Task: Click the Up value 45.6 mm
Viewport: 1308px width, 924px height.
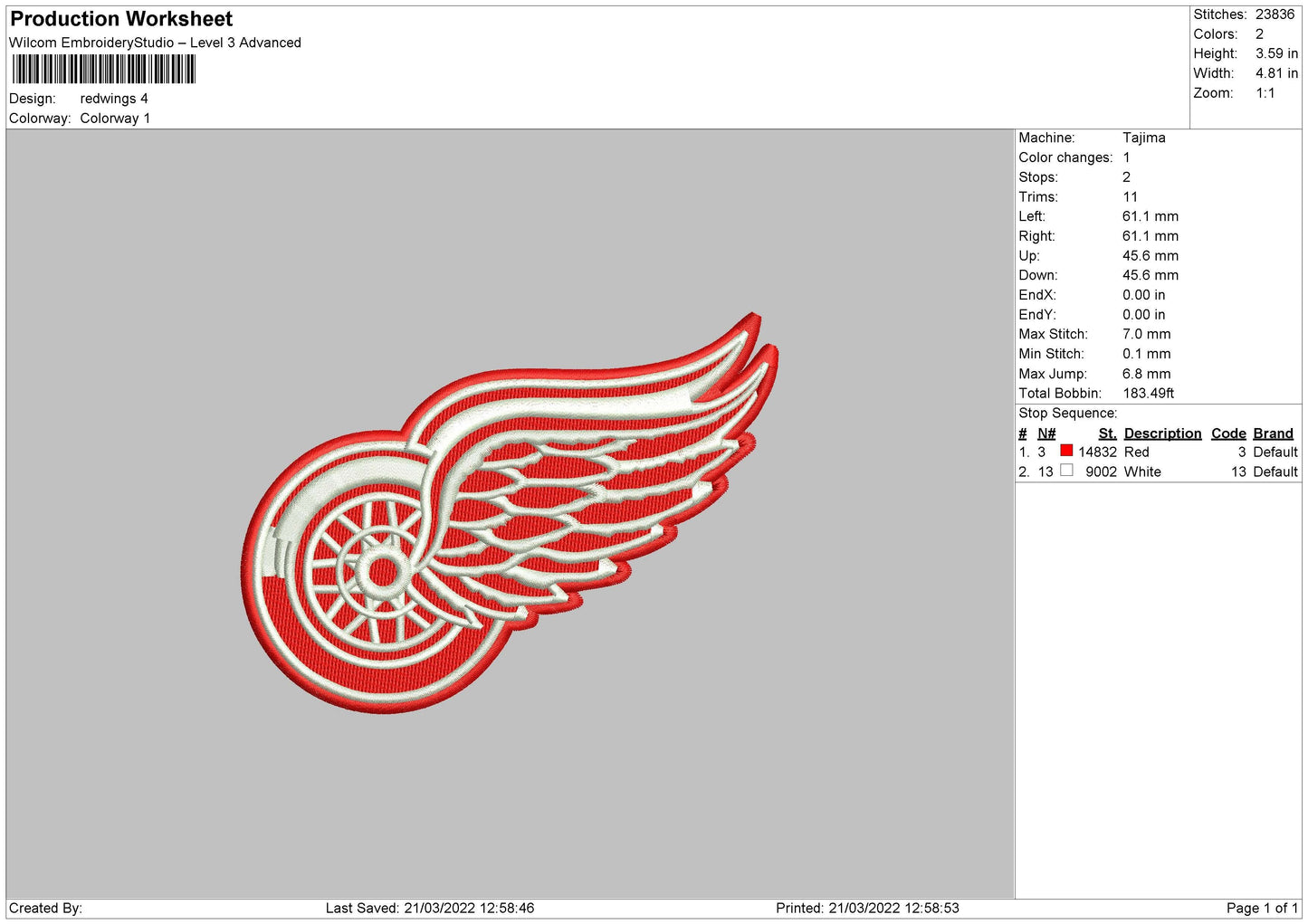Action: pyautogui.click(x=1150, y=256)
